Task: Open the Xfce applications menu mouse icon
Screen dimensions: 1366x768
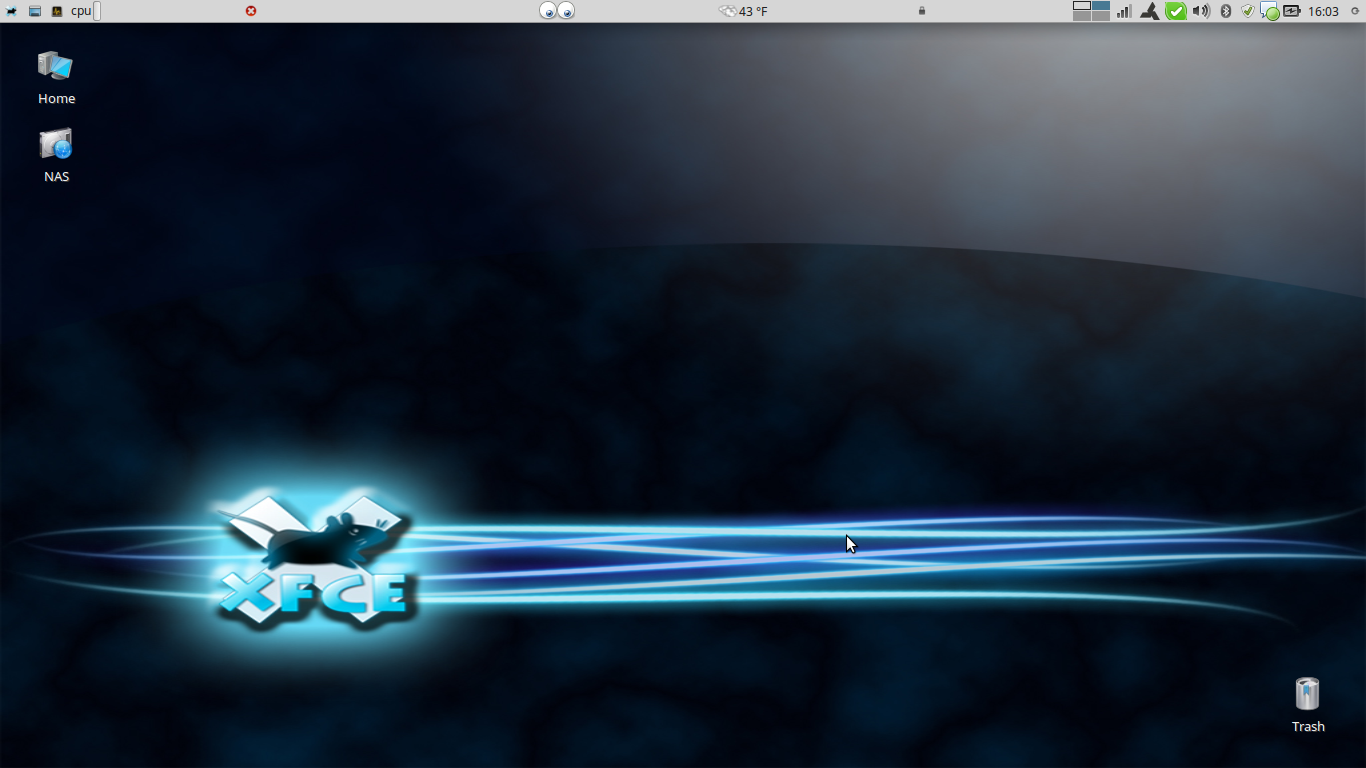Action: [x=11, y=11]
